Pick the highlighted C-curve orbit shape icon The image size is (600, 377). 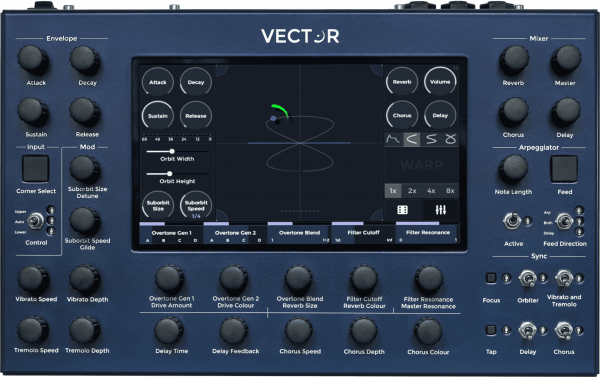click(x=412, y=139)
